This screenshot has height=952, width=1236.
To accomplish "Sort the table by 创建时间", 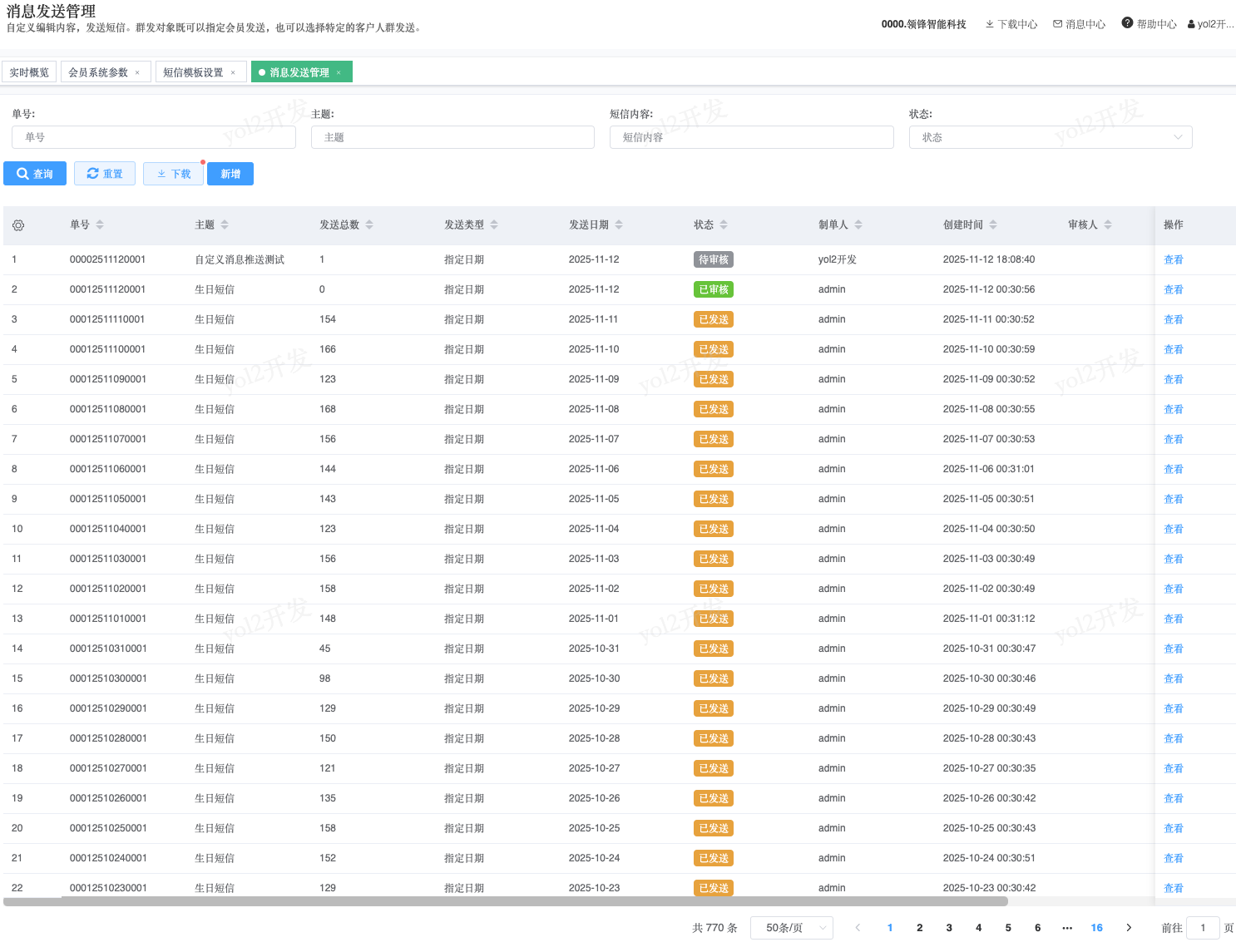I will tap(993, 224).
